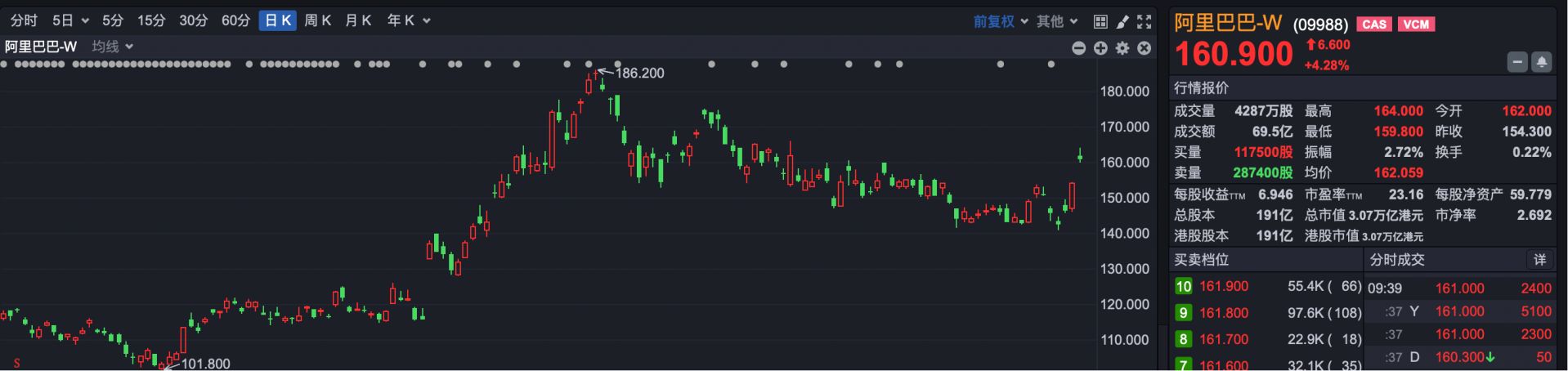Image resolution: width=1568 pixels, height=371 pixels.
Task: Switch to 15分 chart tab
Action: point(151,20)
